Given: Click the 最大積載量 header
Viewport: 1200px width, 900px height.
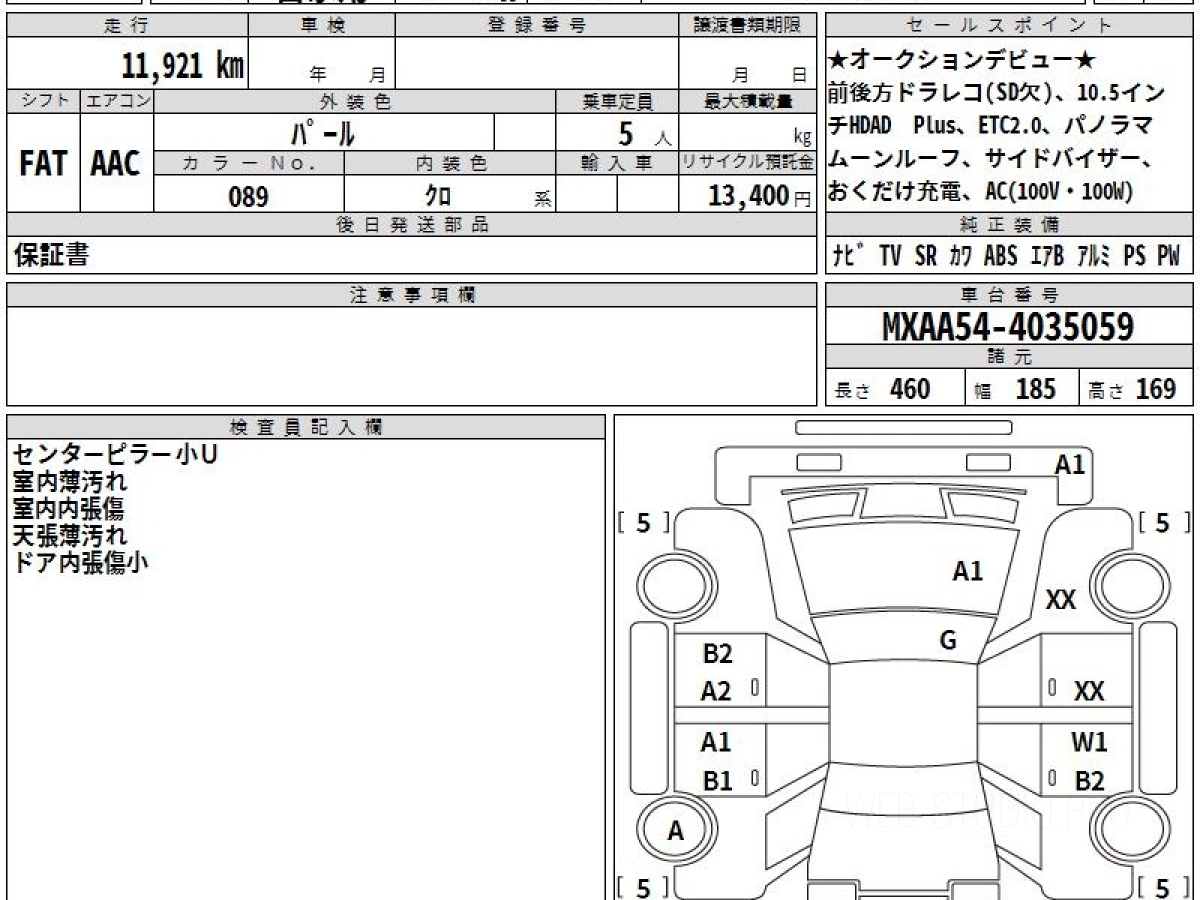Looking at the screenshot, I should [747, 101].
